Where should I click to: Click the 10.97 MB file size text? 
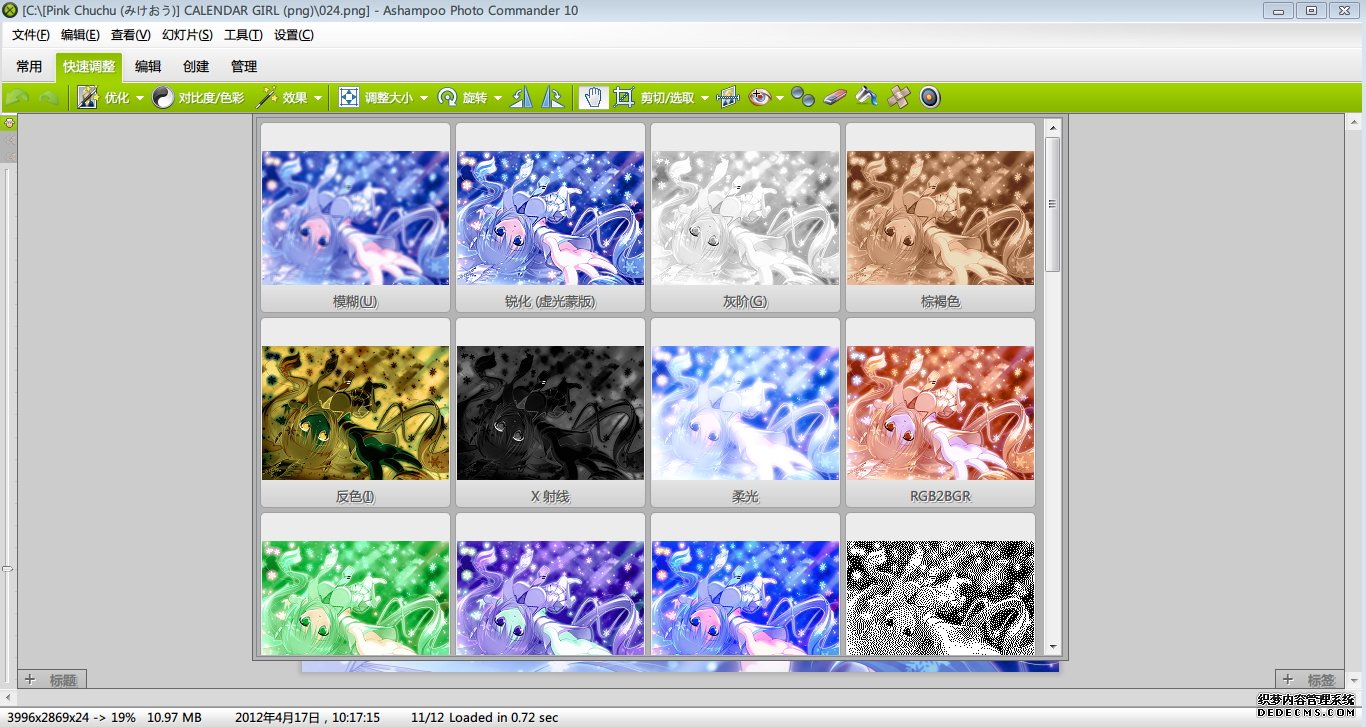pyautogui.click(x=174, y=717)
